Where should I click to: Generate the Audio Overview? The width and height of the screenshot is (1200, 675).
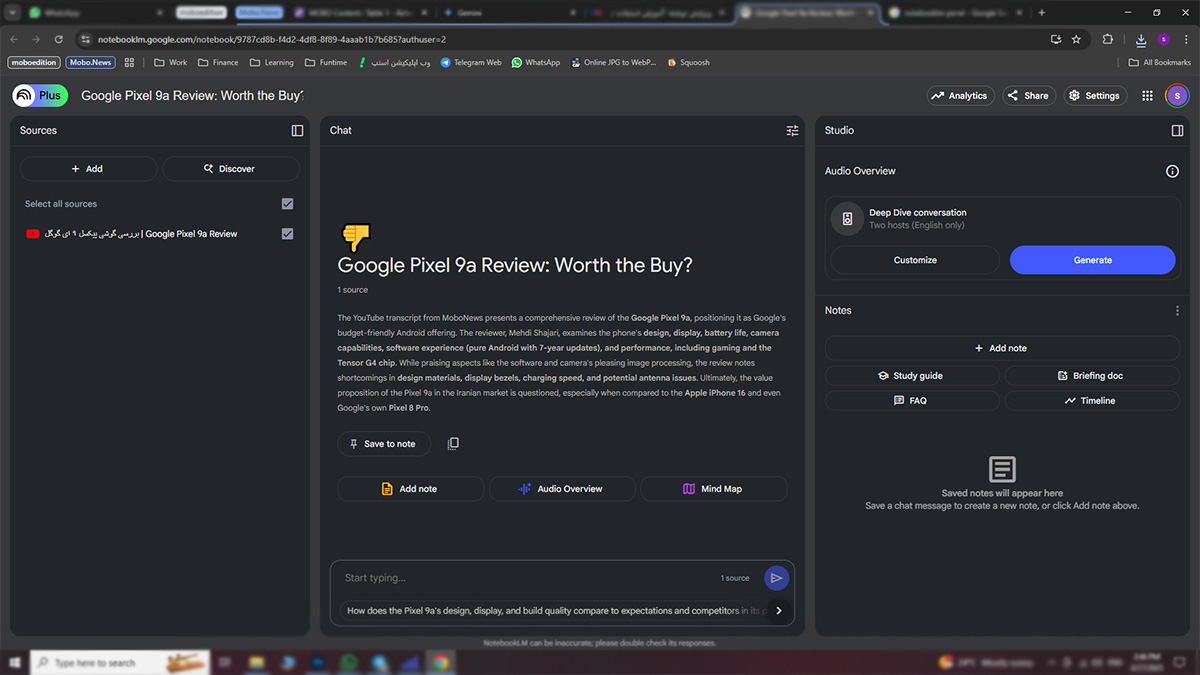1092,260
